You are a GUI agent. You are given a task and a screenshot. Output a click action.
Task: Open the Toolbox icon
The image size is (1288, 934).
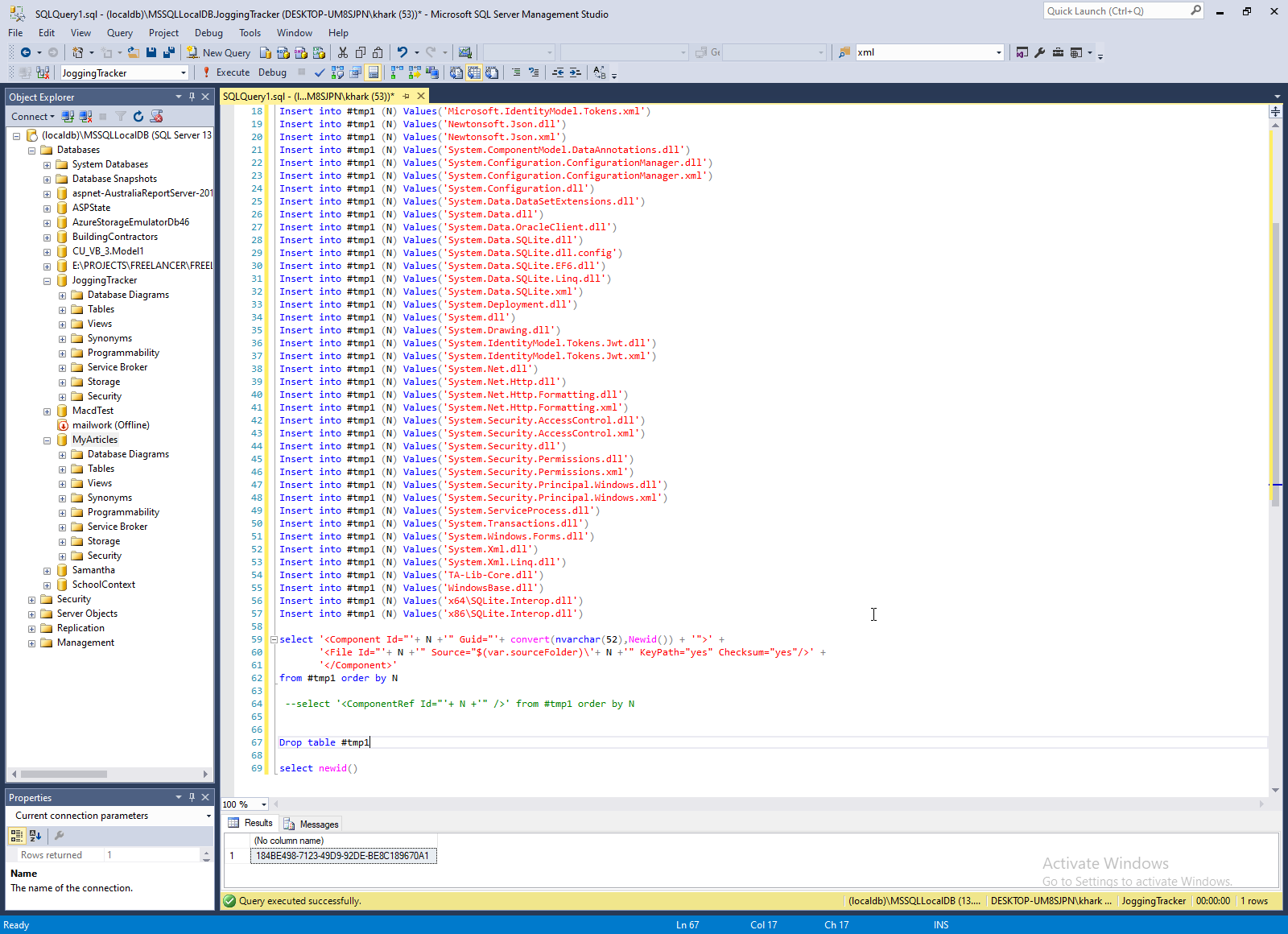click(x=1058, y=52)
